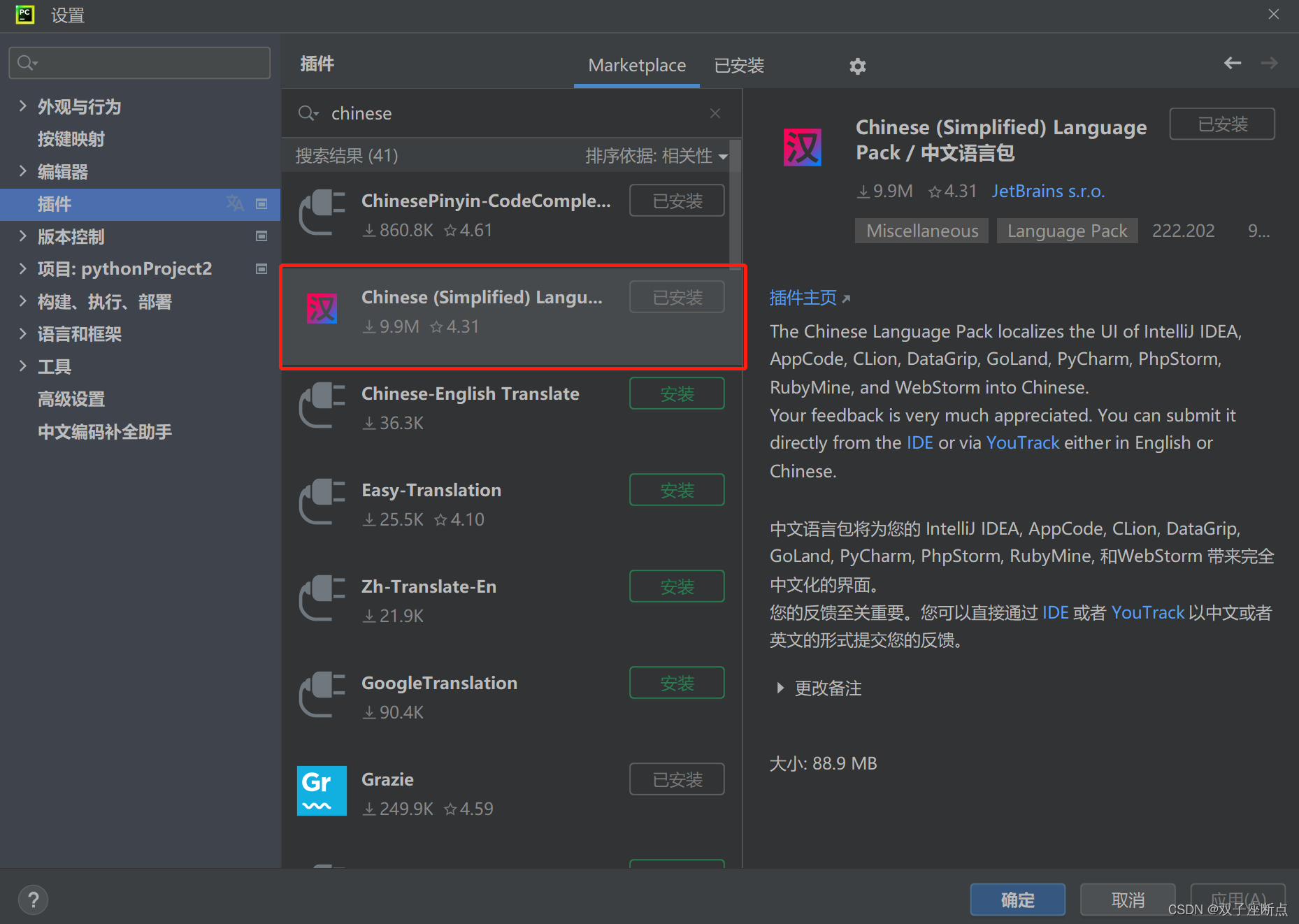Open the JetBrains s.r.o. vendor link
Viewport: 1299px width, 924px height.
coord(1048,191)
